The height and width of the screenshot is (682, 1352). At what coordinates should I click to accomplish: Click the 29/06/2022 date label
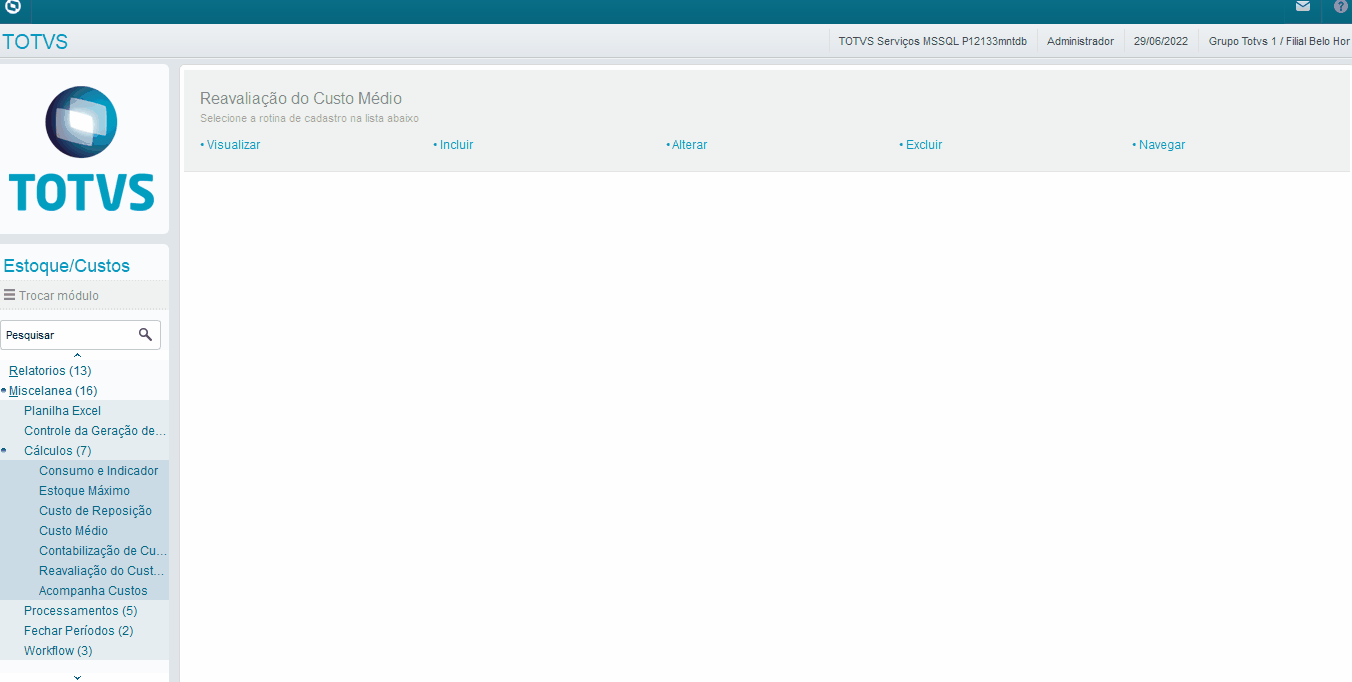pos(1161,41)
